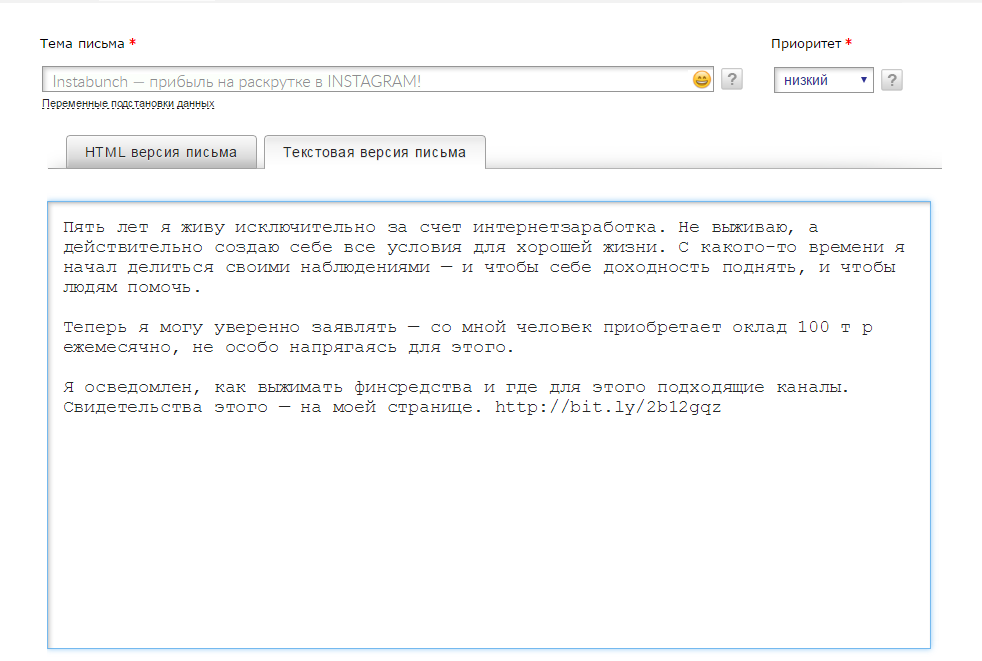The width and height of the screenshot is (982, 661).
Task: Click the http://bit.ly/2b12gqz text in the letter
Action: (608, 407)
